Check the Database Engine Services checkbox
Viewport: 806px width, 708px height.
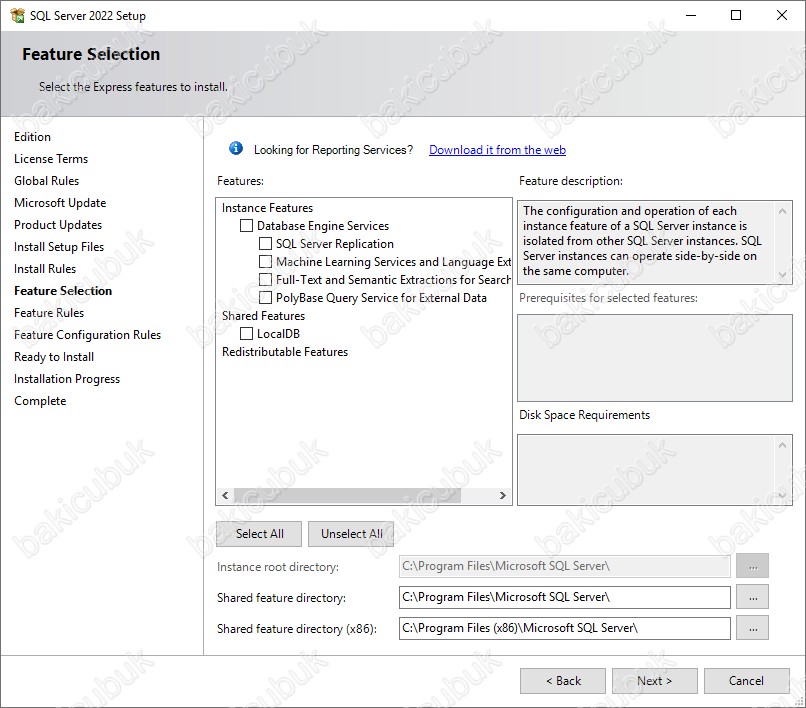247,226
